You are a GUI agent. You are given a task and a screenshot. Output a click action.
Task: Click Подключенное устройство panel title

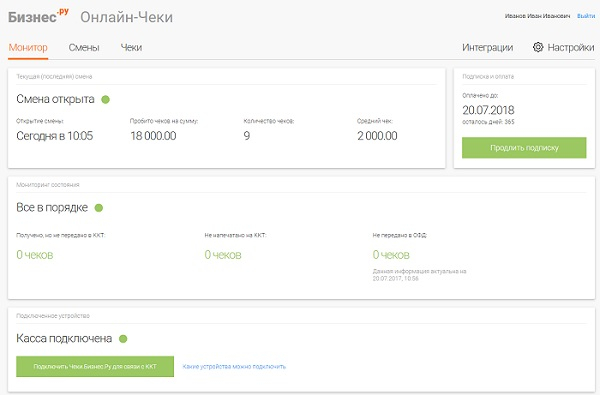pos(53,316)
